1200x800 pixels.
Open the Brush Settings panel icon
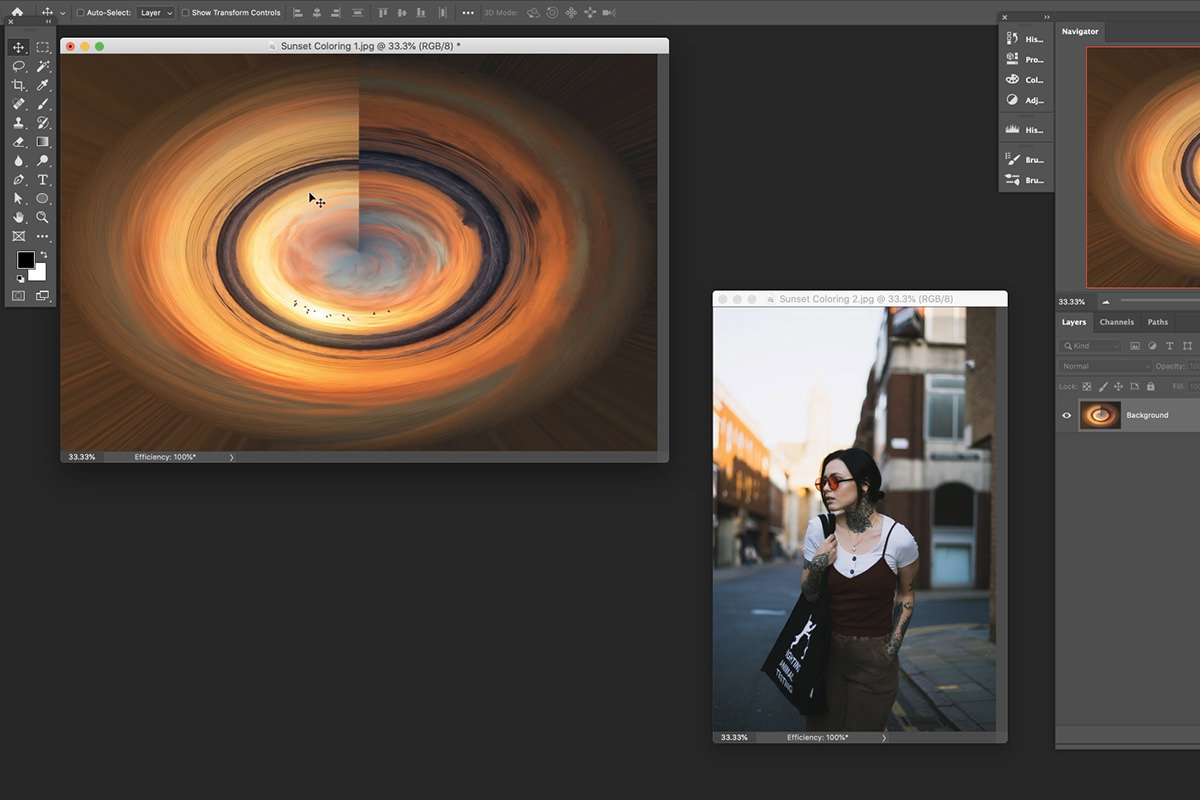(x=1013, y=159)
